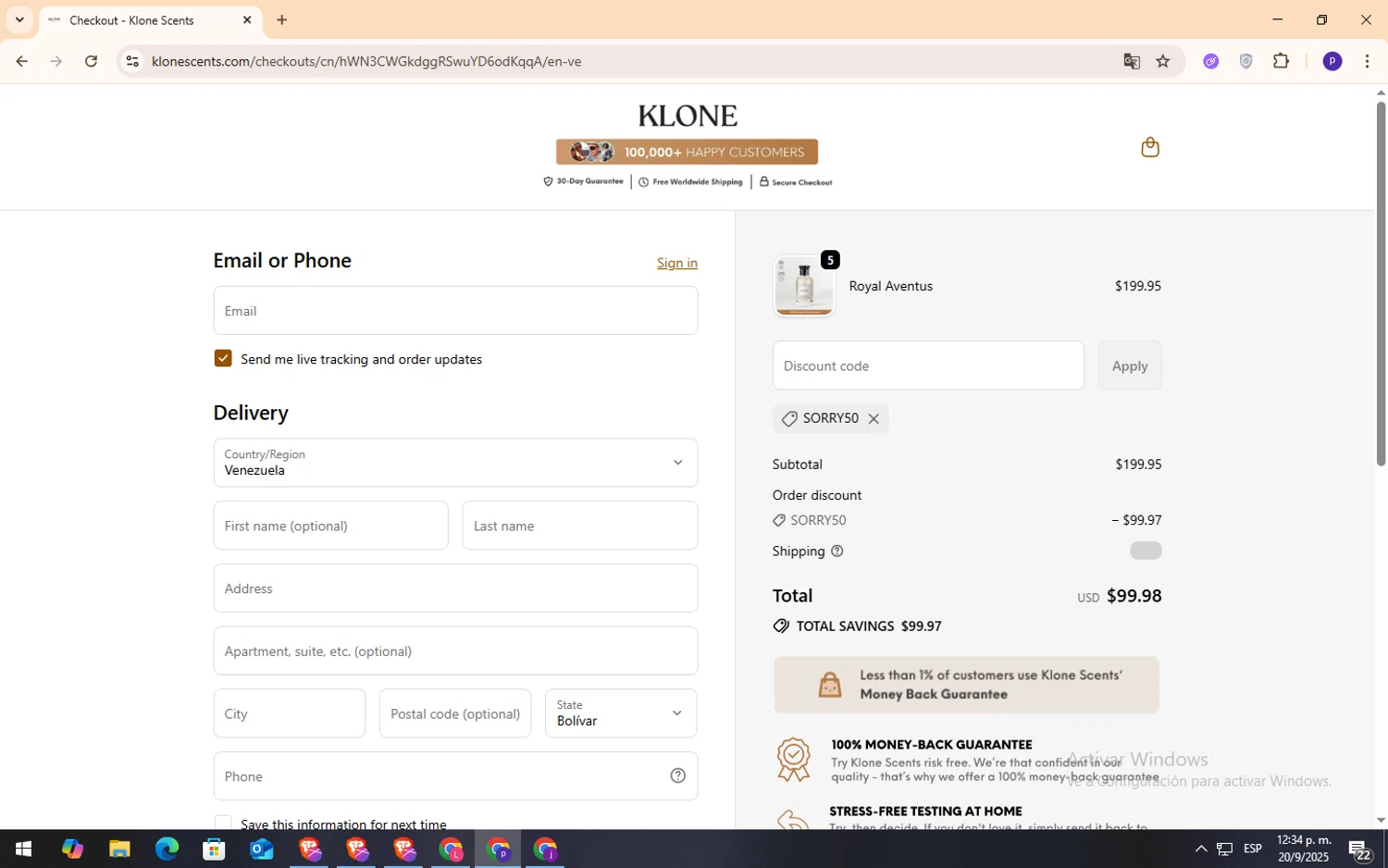
Task: Open File Explorer from the taskbar
Action: (119, 849)
